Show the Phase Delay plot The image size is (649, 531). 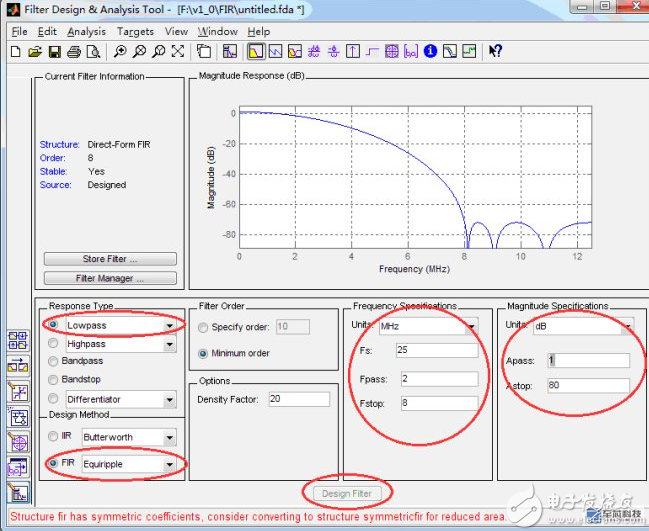click(x=333, y=52)
